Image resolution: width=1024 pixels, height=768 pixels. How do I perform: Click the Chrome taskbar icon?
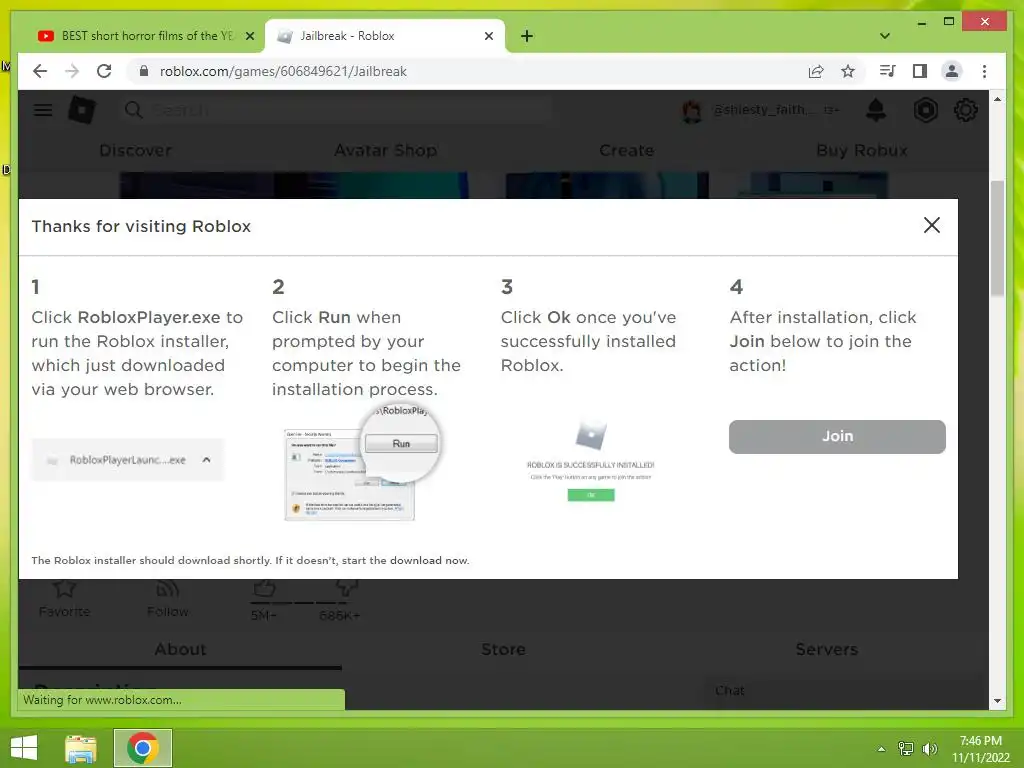(x=143, y=748)
